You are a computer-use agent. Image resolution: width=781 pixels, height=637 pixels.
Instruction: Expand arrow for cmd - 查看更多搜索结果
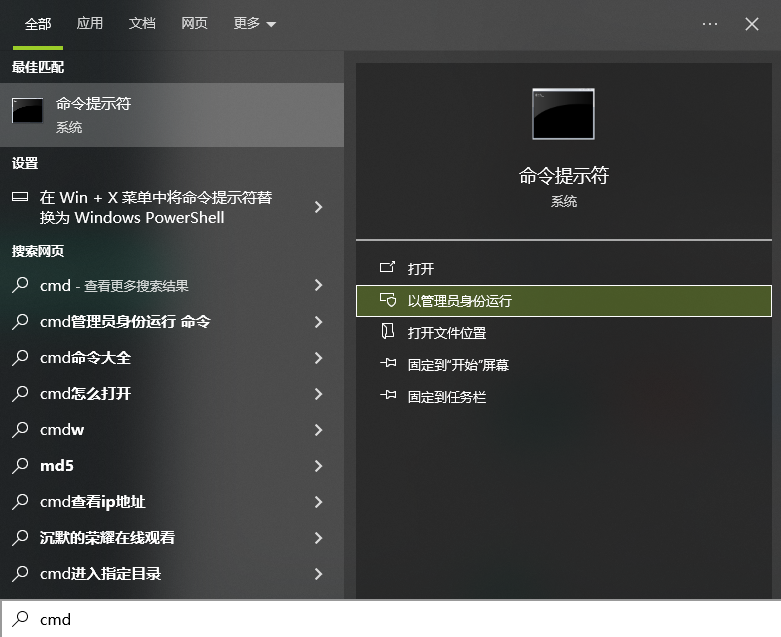(x=319, y=285)
